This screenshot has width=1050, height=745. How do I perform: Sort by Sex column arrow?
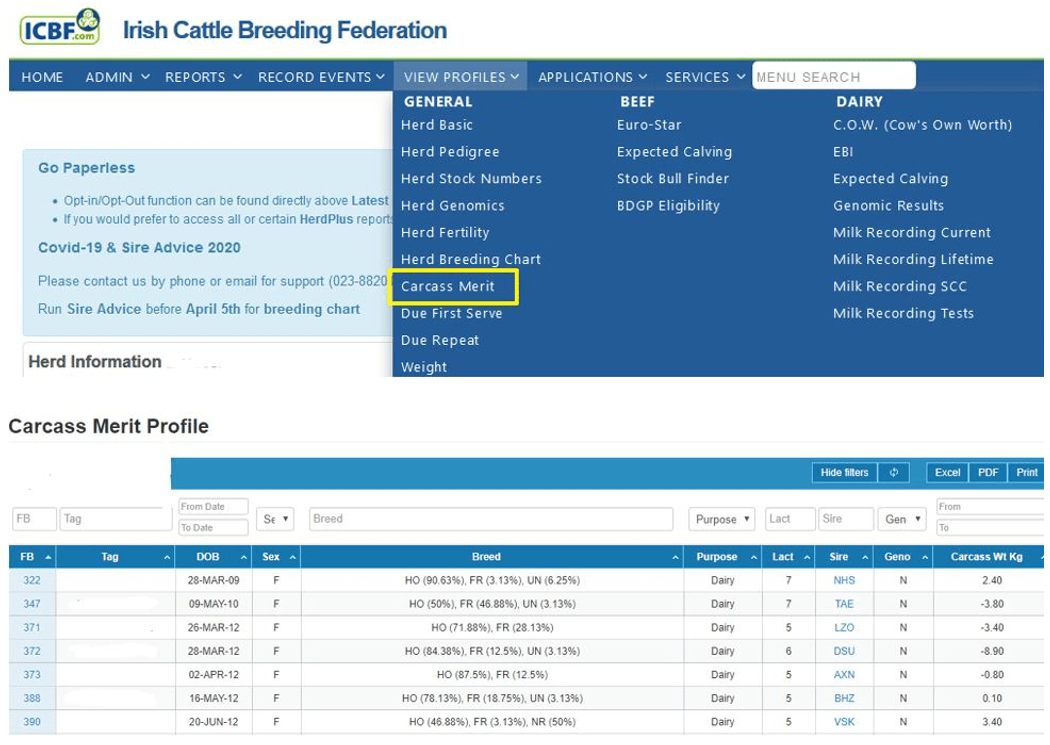(x=293, y=557)
